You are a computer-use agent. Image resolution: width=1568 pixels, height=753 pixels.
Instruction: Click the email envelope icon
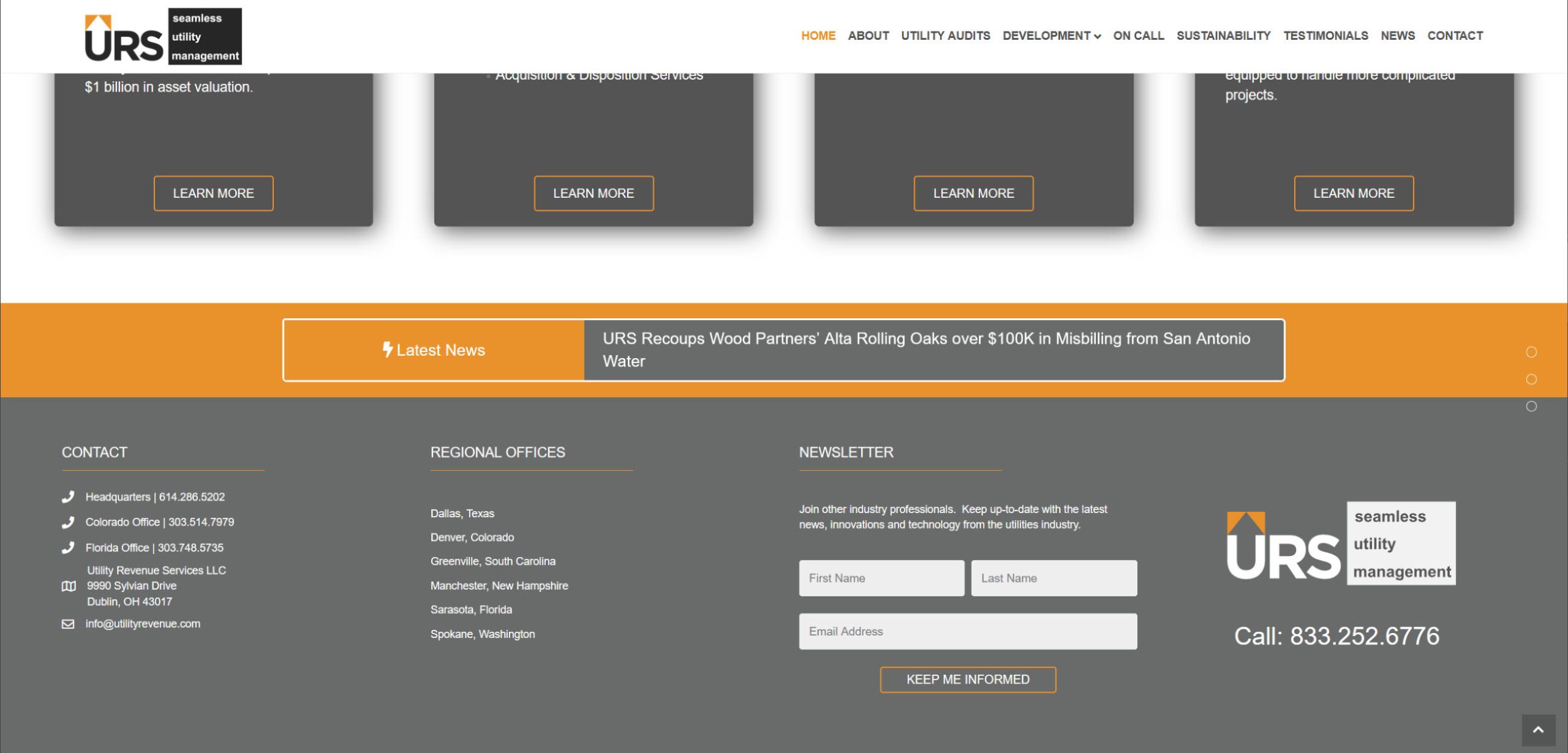68,624
